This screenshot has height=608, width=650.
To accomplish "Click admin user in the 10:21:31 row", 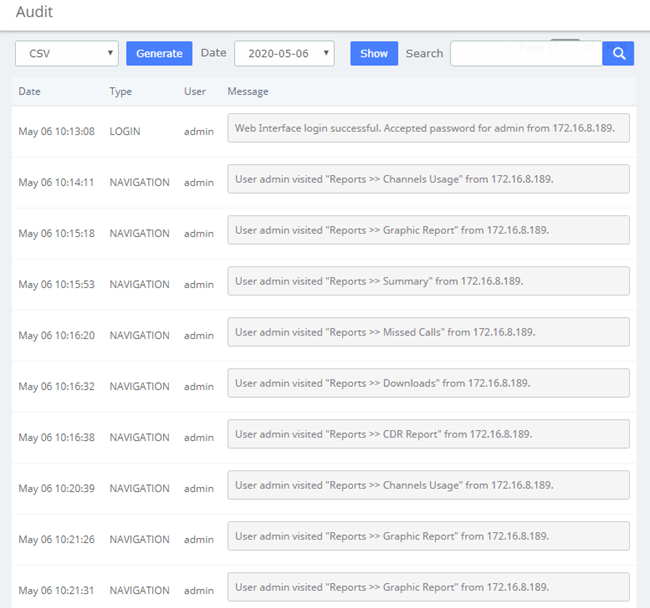I will click(x=199, y=590).
